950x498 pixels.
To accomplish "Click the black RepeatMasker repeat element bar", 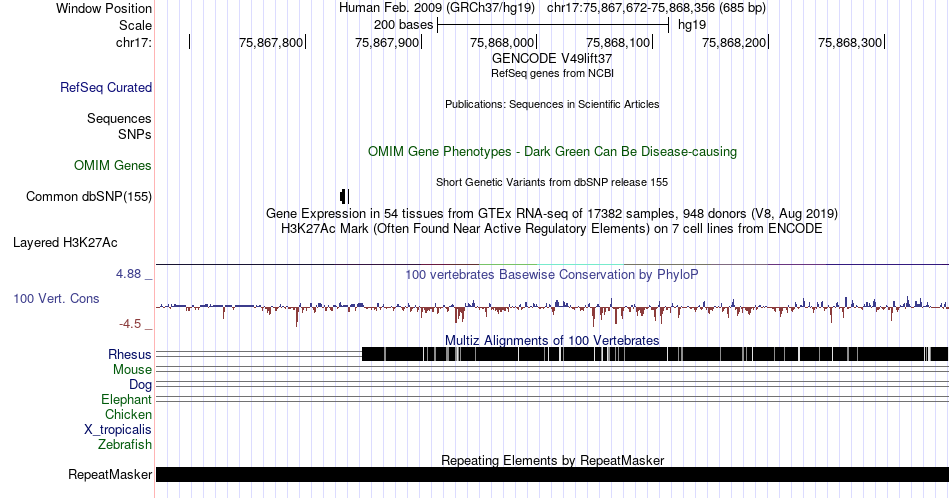I will tap(552, 474).
